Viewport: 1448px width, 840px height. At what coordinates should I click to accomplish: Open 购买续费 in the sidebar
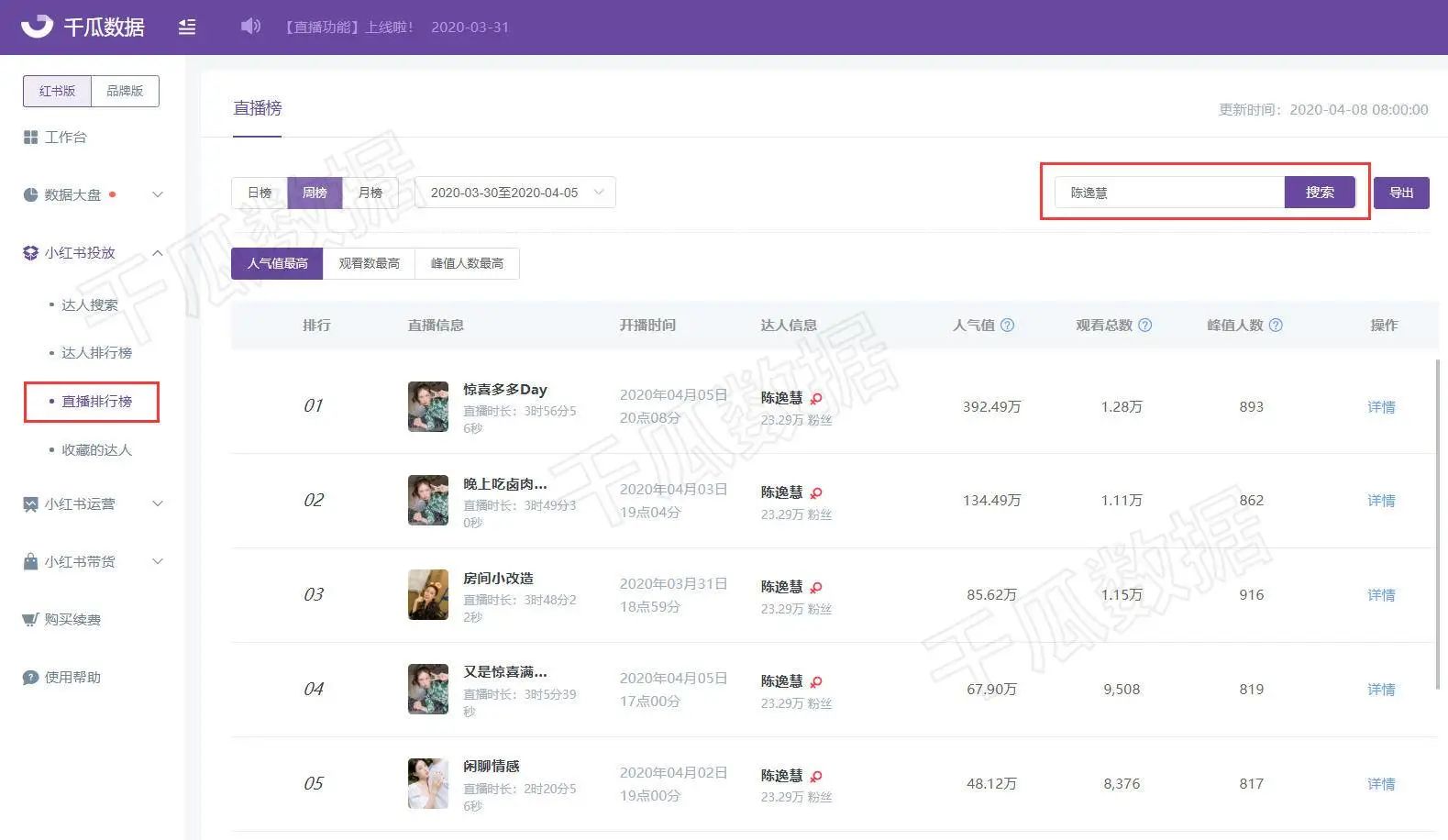tap(72, 619)
